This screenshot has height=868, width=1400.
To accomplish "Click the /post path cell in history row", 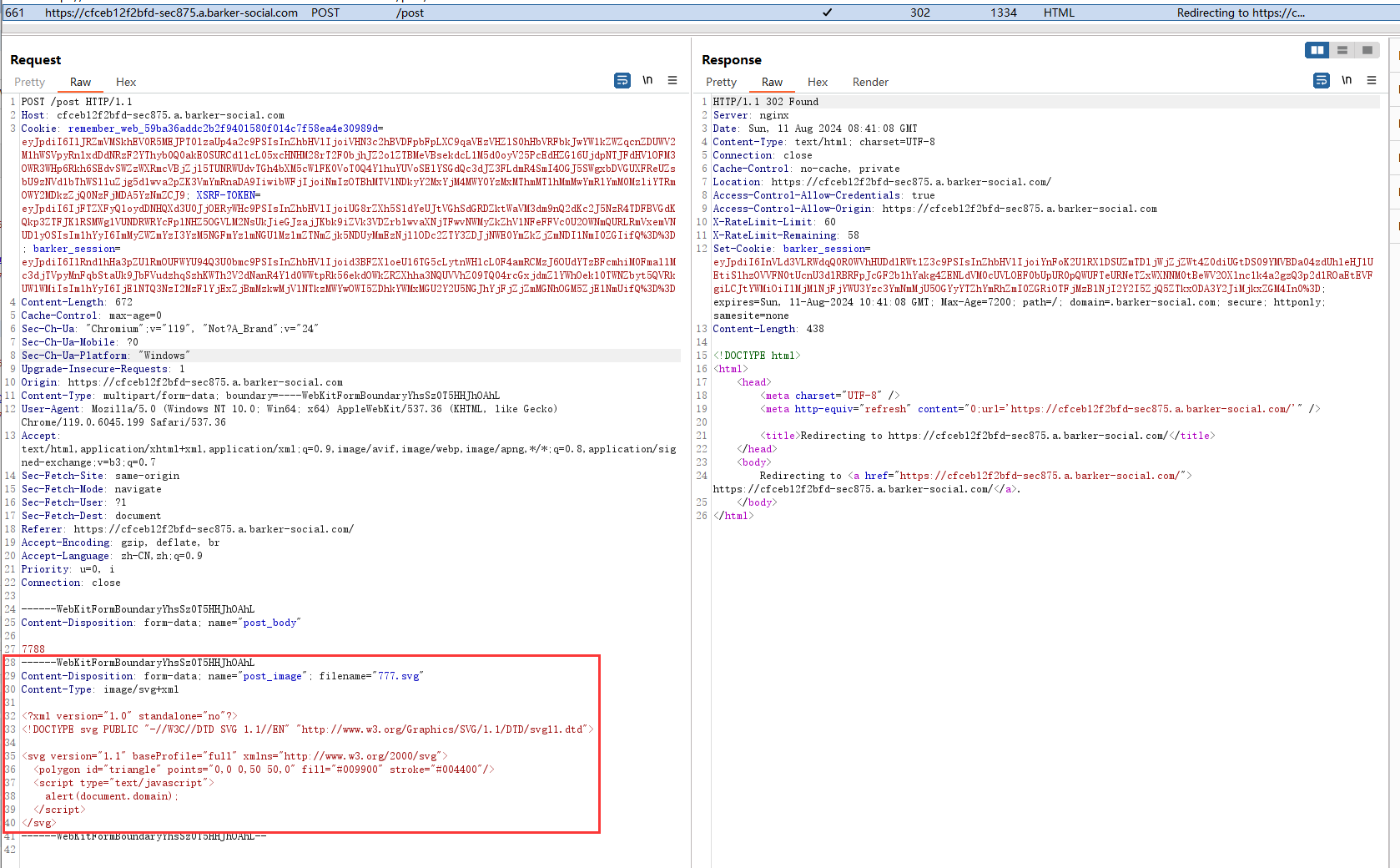I will pos(410,13).
